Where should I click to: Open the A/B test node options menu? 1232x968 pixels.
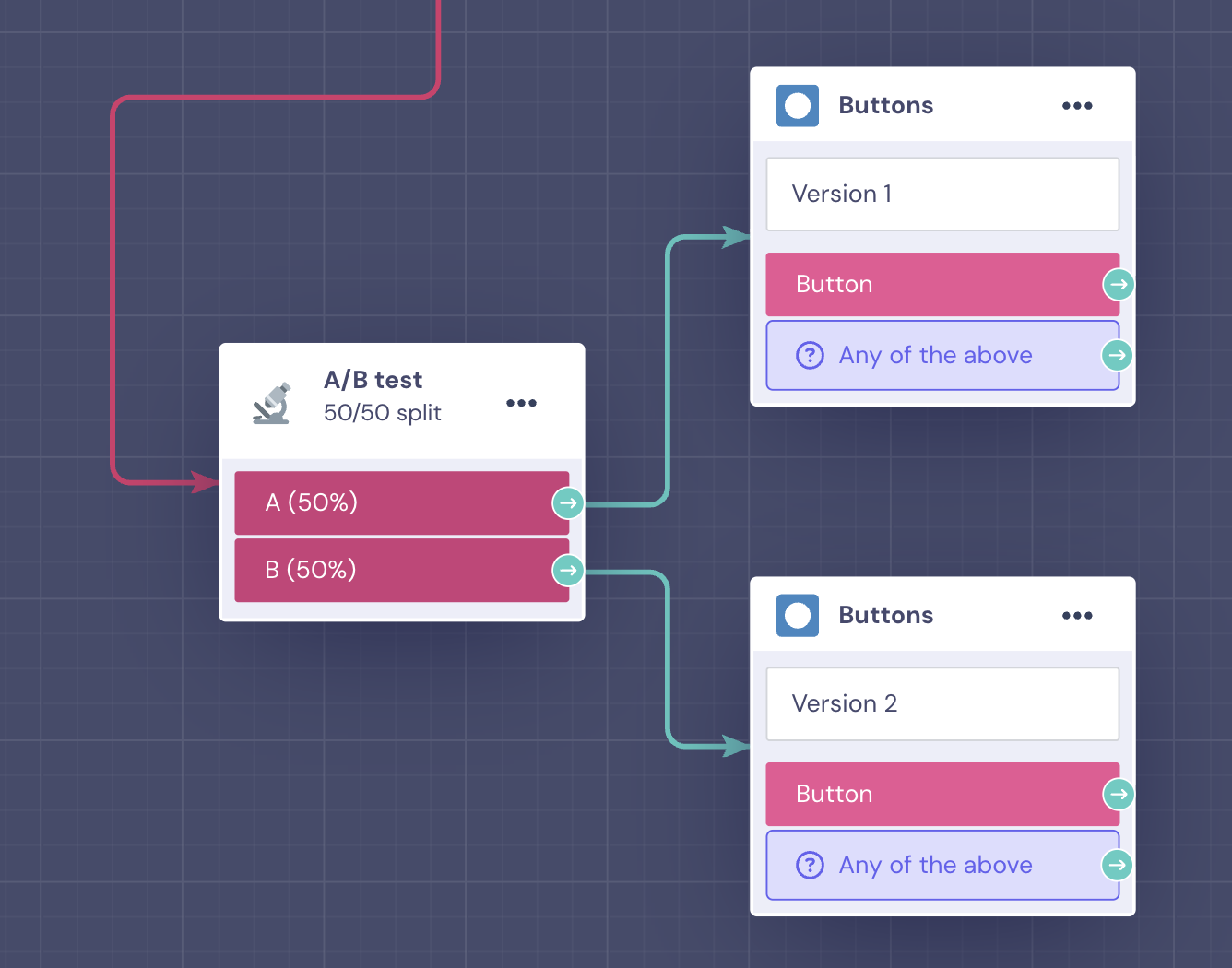(521, 403)
